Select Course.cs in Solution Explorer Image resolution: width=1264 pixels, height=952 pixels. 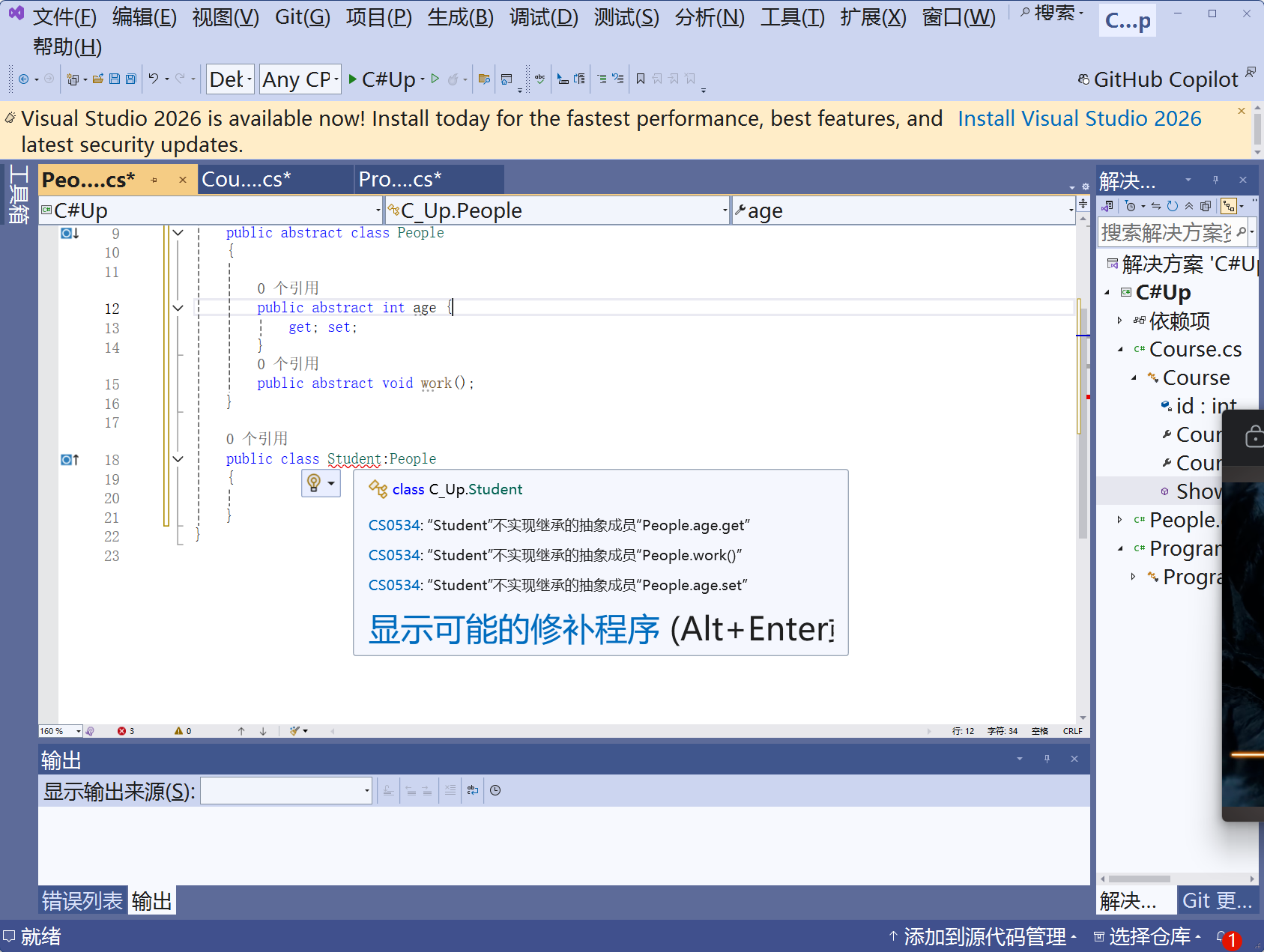click(x=1195, y=349)
